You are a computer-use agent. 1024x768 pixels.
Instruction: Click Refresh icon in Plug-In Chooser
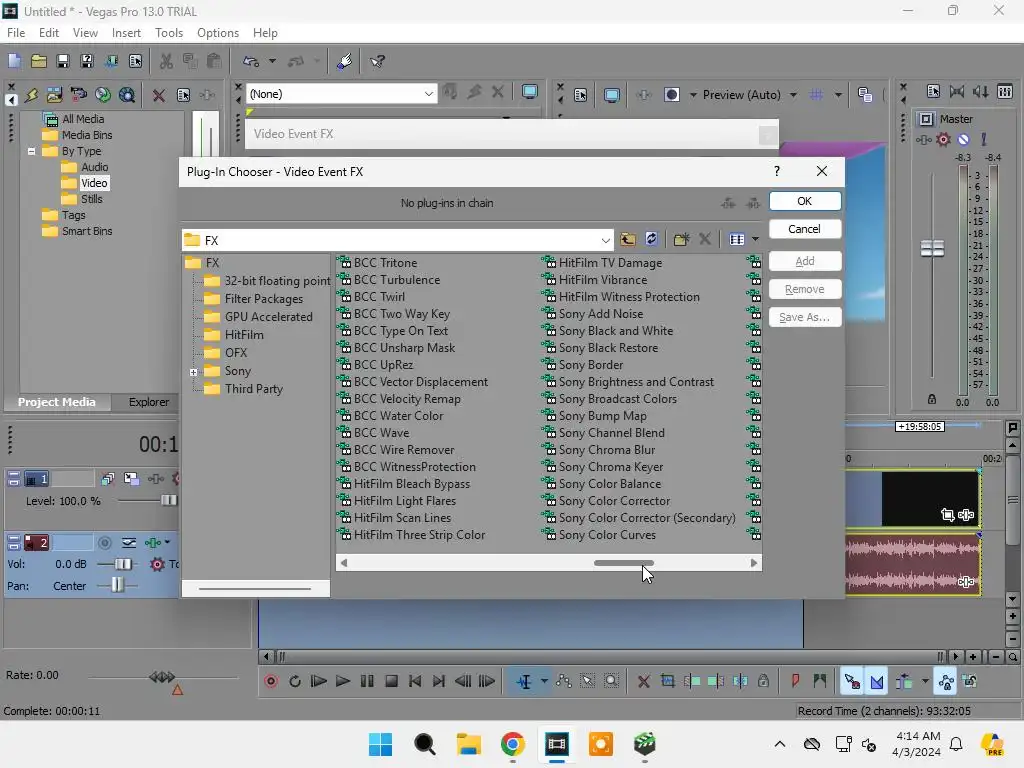651,239
